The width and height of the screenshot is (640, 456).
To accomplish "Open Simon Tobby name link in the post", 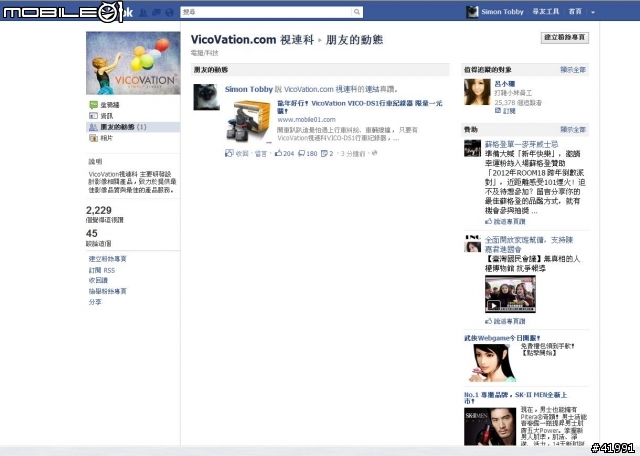I will (x=249, y=89).
